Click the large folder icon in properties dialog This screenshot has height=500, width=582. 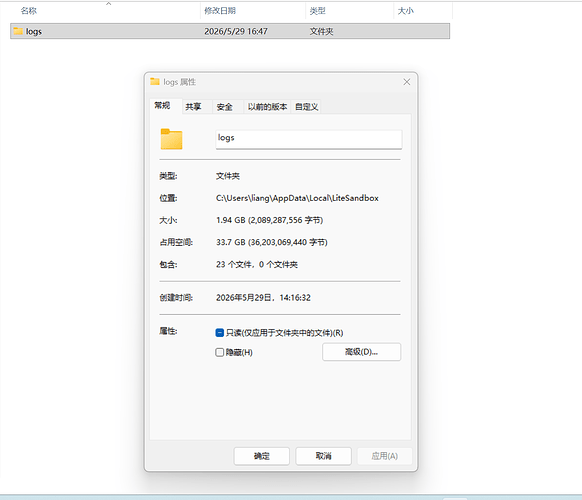[171, 139]
